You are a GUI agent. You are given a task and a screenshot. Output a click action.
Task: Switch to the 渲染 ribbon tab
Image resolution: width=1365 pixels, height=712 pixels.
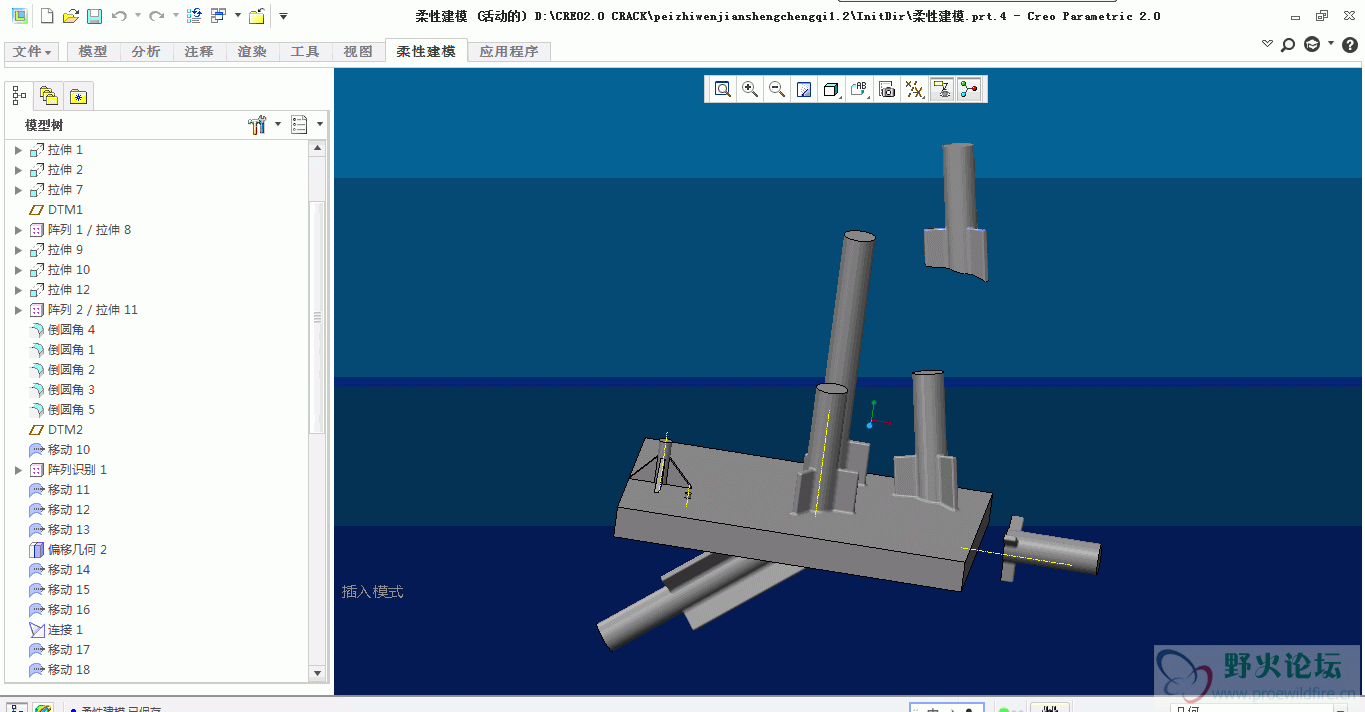tap(252, 51)
